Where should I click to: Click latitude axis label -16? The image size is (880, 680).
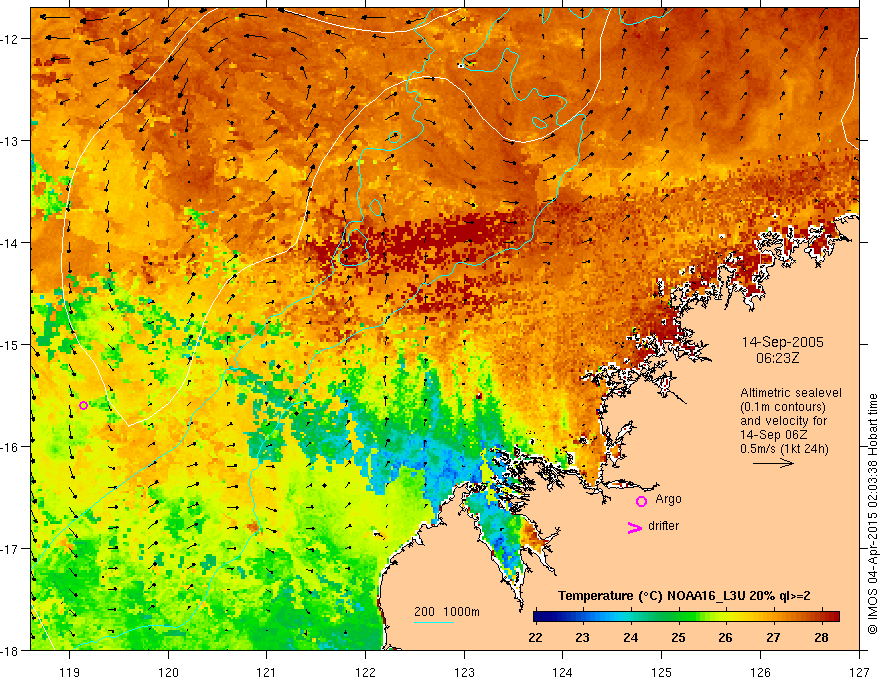(x=10, y=447)
